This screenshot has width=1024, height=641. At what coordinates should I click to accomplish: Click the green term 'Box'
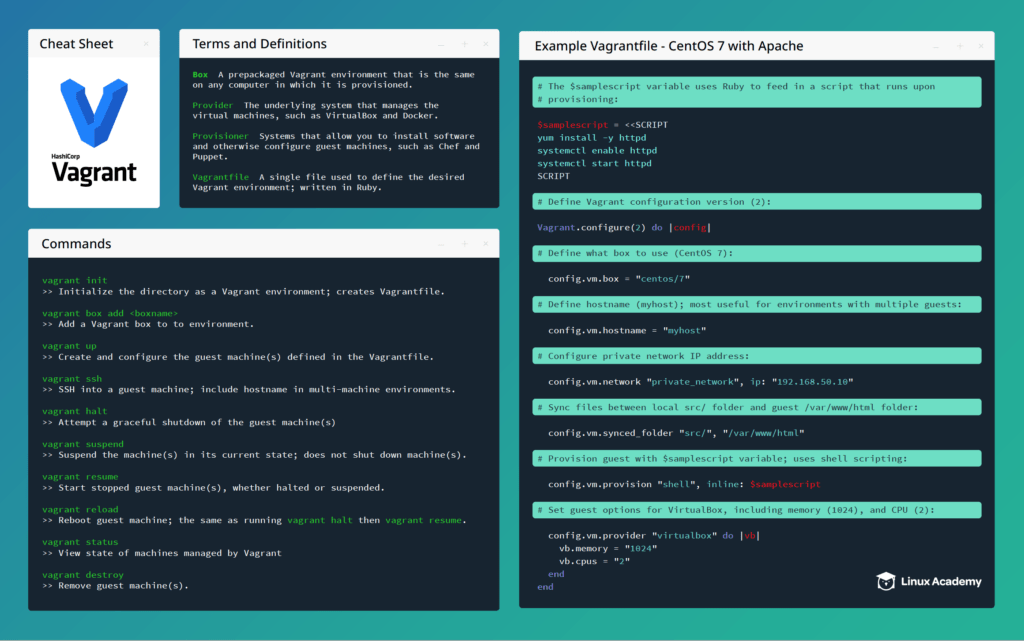coord(200,74)
